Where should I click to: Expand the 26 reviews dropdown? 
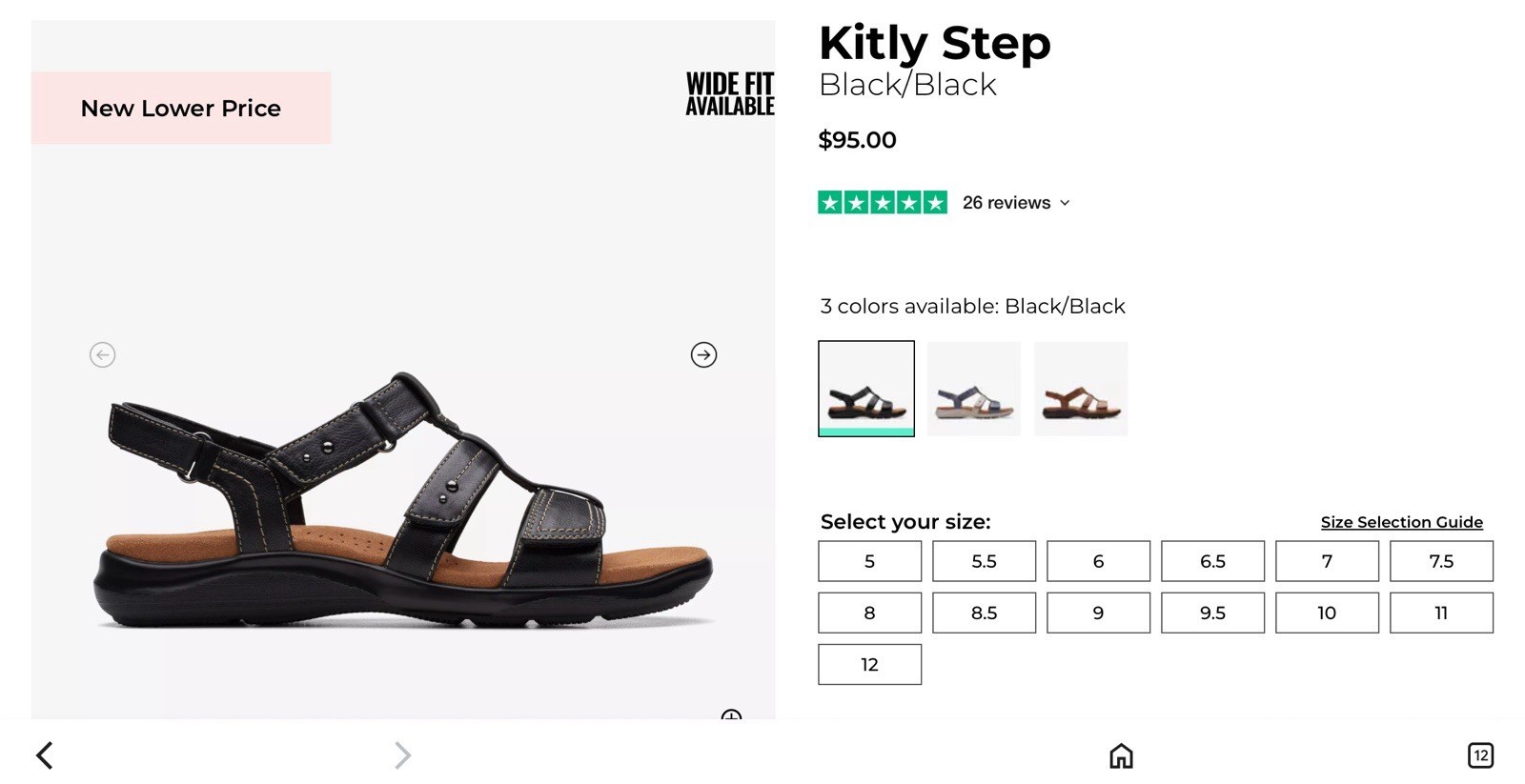pos(1016,203)
